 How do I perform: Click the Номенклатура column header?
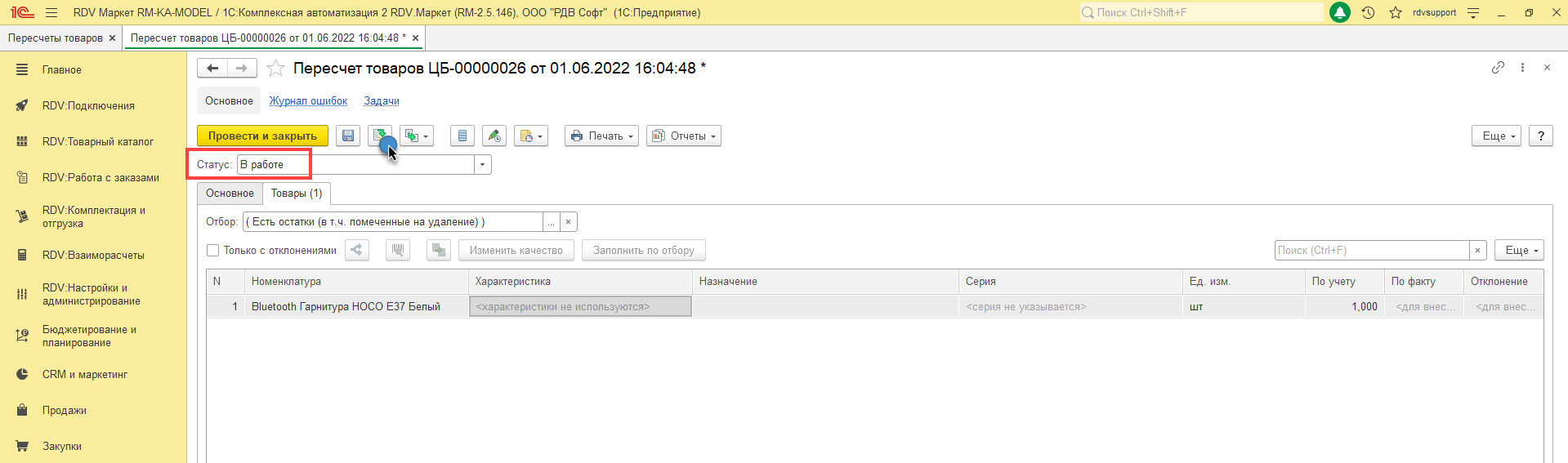tap(356, 282)
